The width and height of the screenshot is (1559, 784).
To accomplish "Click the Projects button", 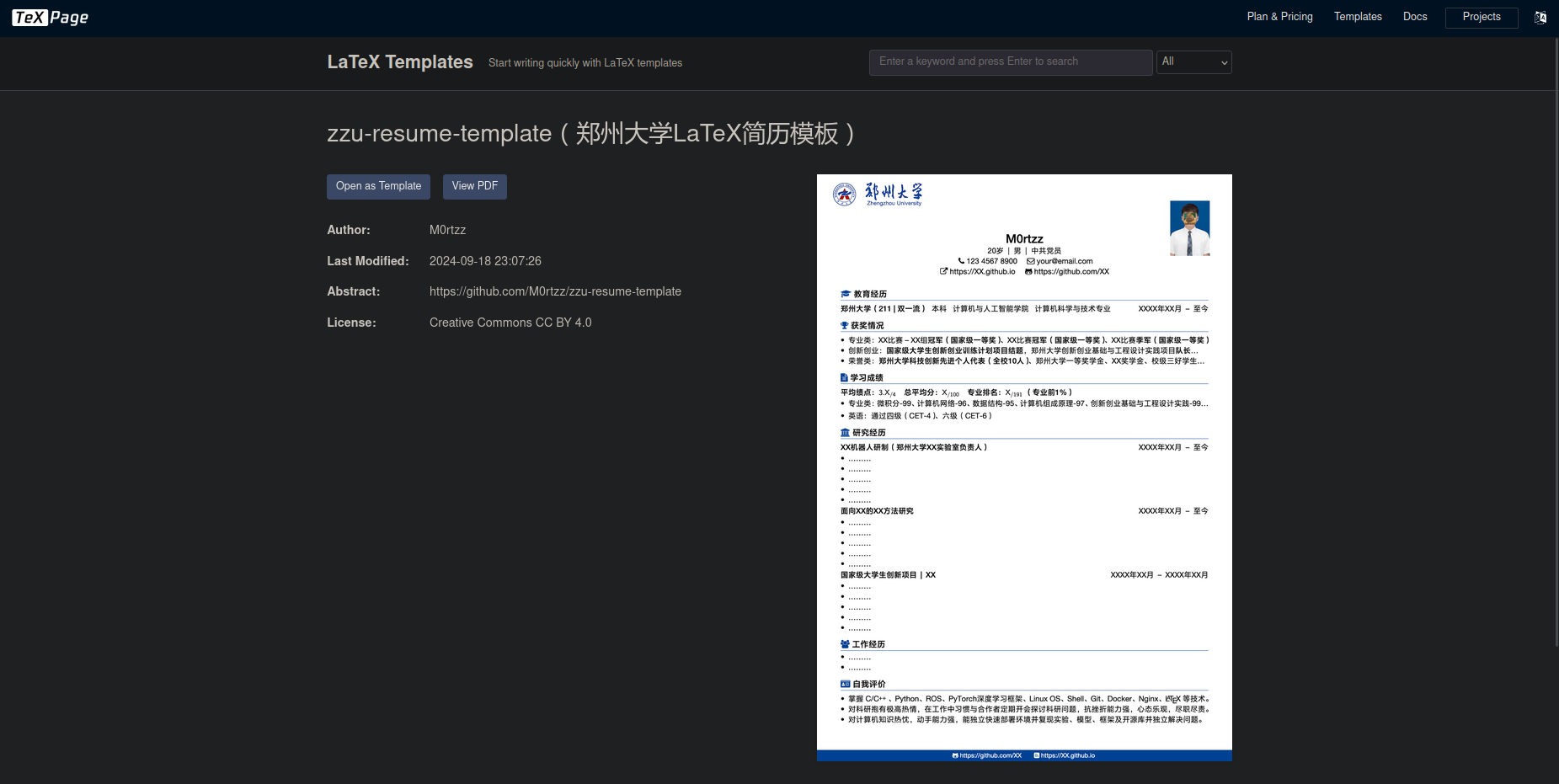I will (x=1481, y=17).
